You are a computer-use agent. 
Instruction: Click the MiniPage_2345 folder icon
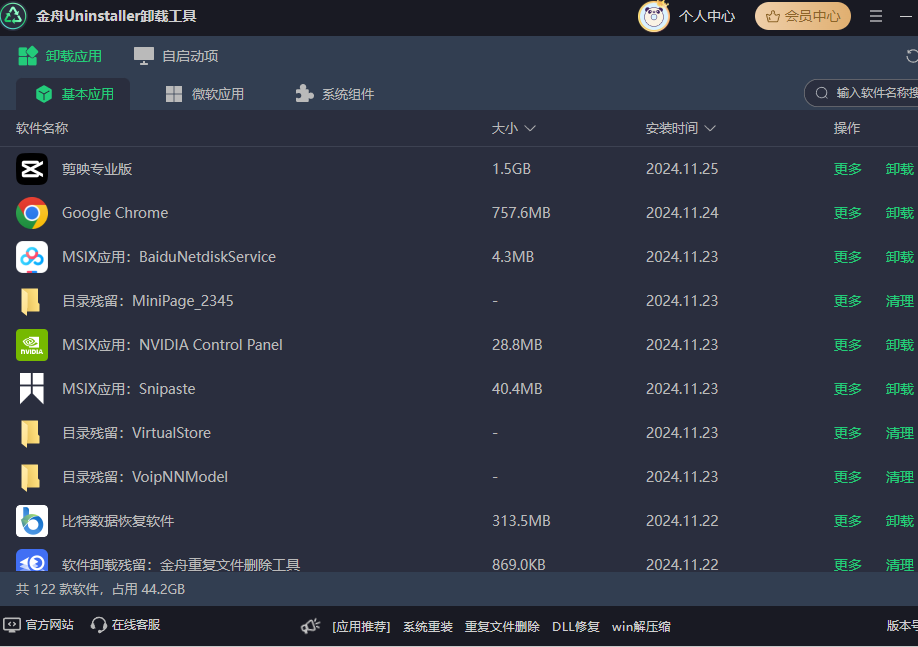click(x=30, y=302)
